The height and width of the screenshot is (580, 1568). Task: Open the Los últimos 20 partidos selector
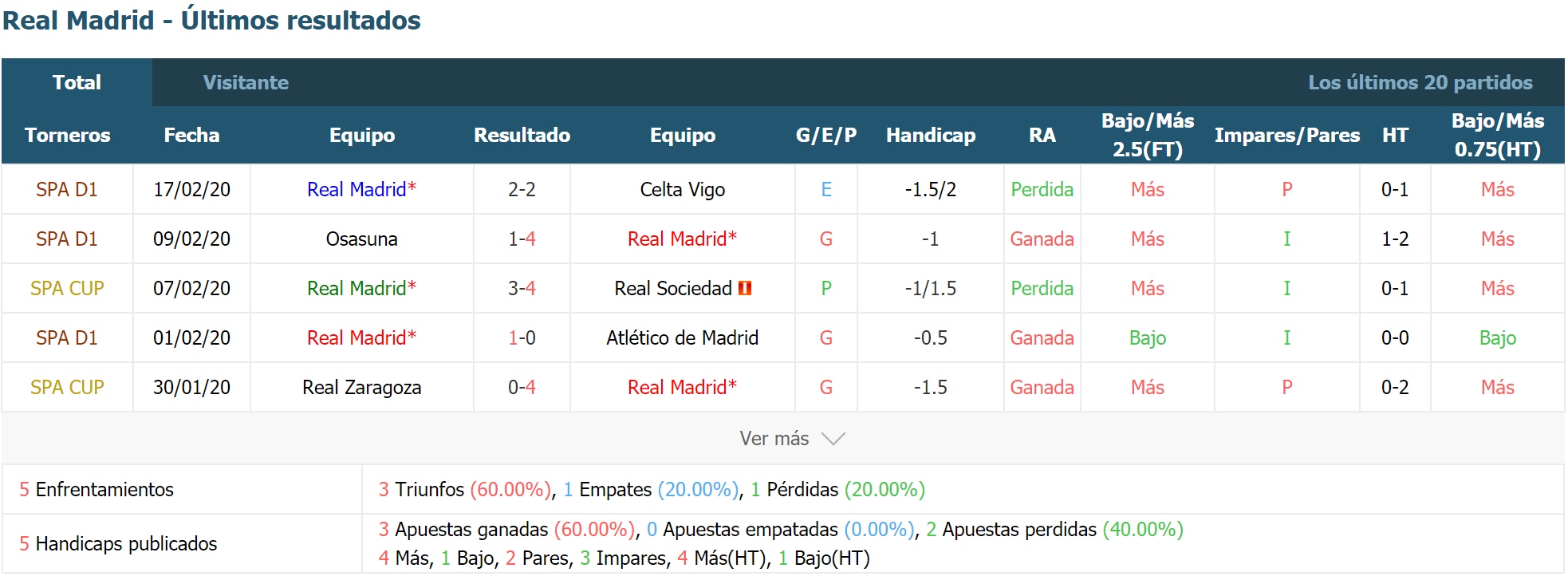1420,82
